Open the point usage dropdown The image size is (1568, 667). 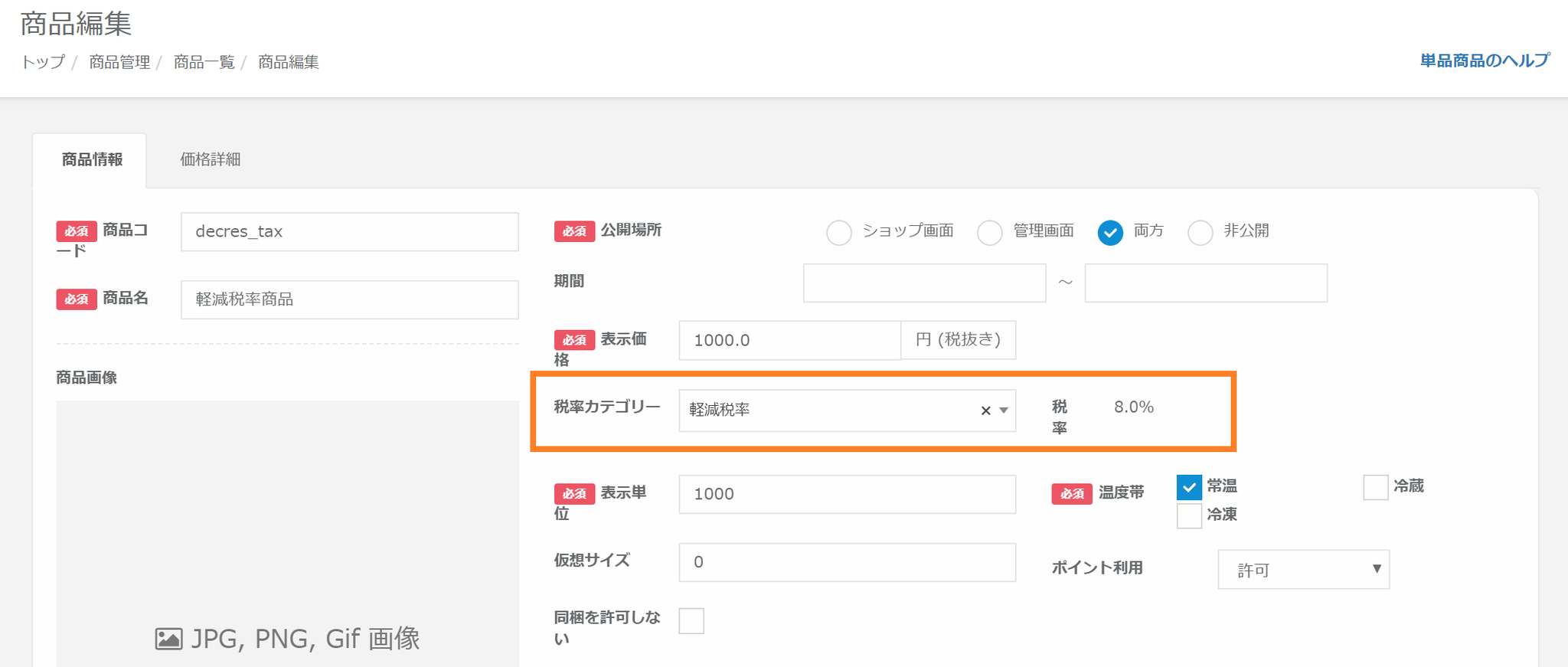coord(1303,569)
